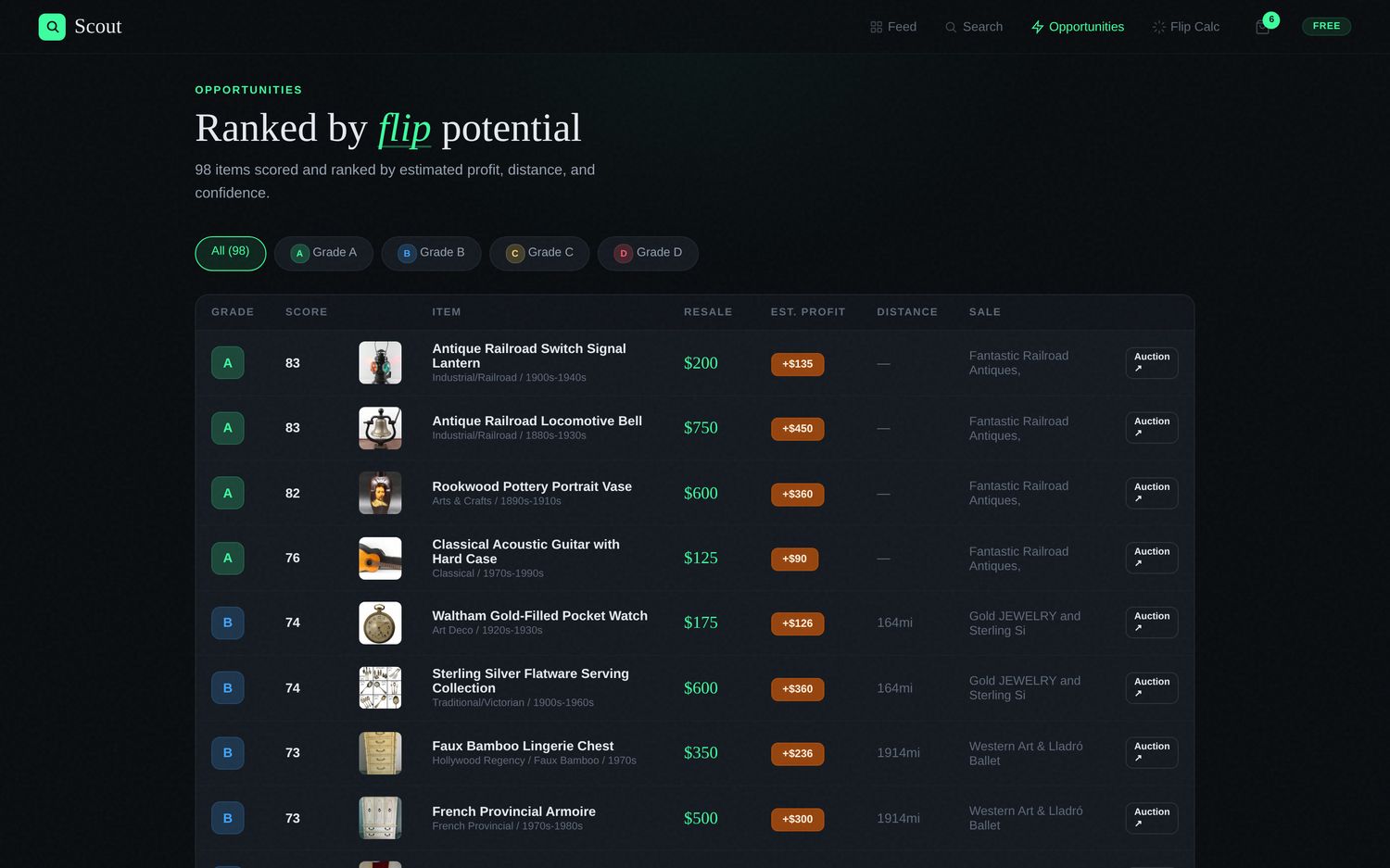Open Auction link for Rookwood Pottery Vase
Image resolution: width=1390 pixels, height=868 pixels.
(x=1152, y=493)
